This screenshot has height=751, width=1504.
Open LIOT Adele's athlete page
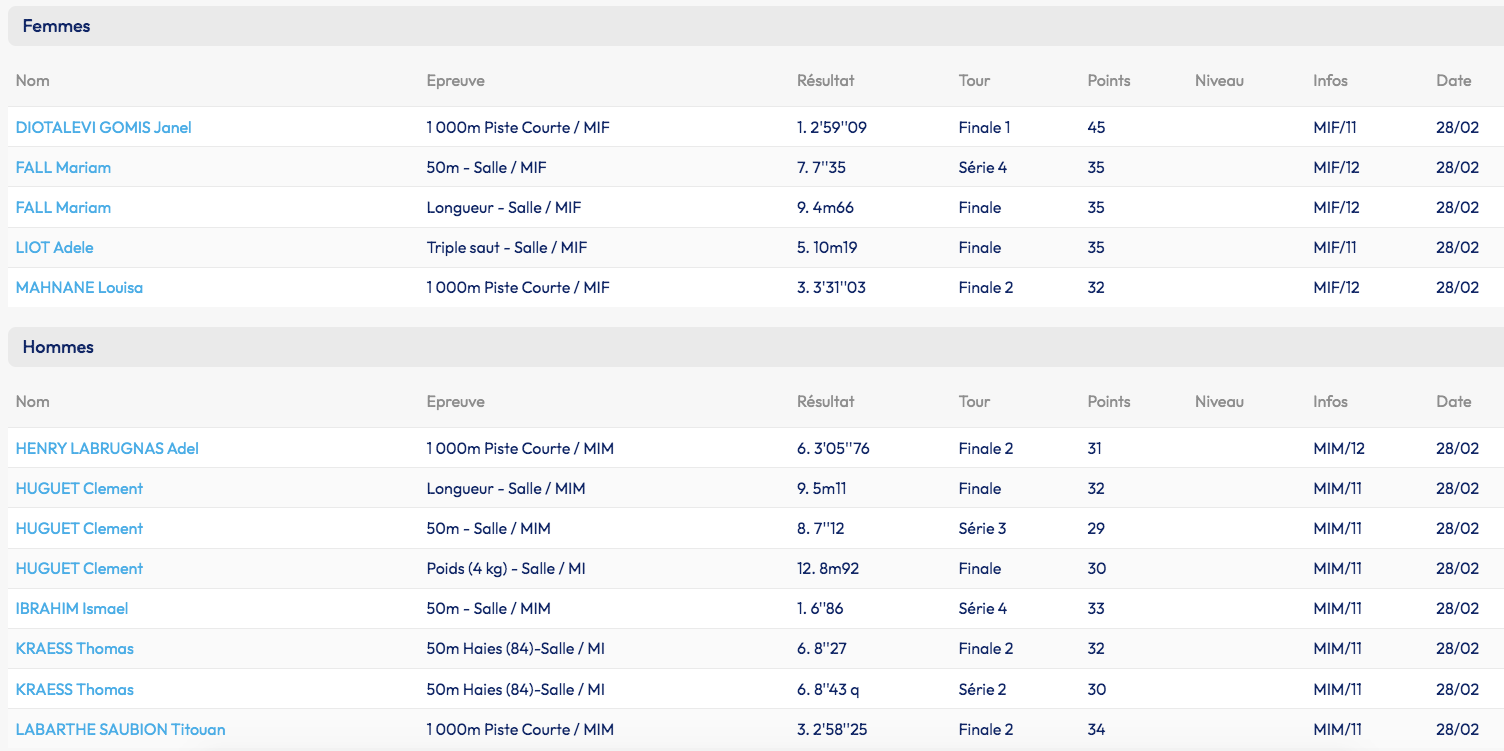54,247
